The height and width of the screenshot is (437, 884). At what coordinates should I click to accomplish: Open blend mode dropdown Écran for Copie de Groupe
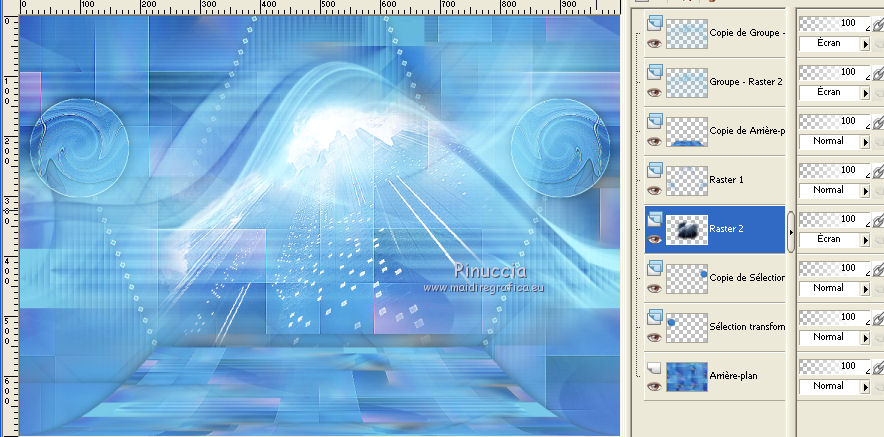835,43
